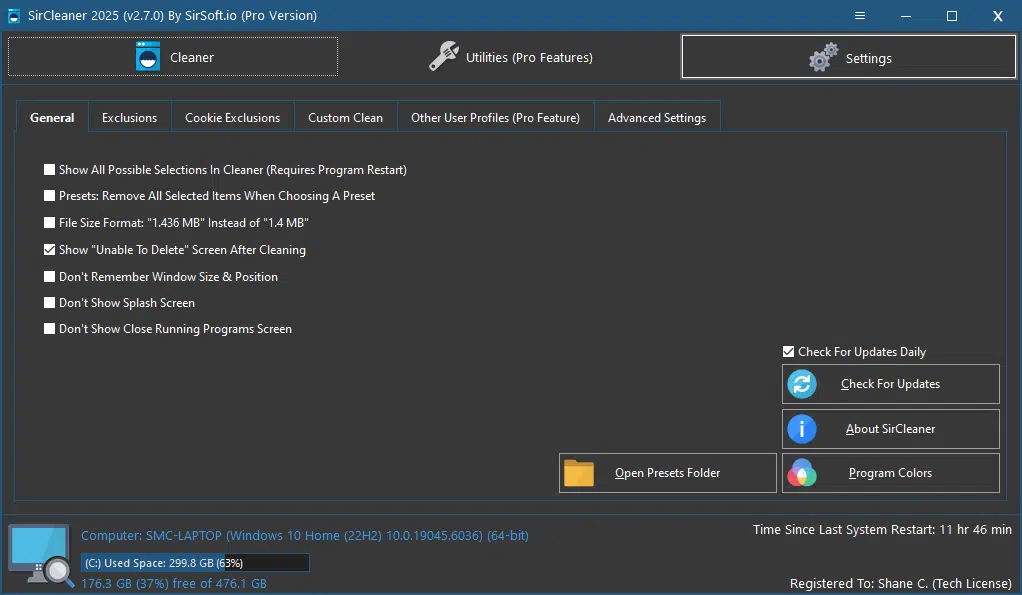Screen dimensions: 1022x595
Task: Switch to the Cleaner section
Action: coord(173,57)
